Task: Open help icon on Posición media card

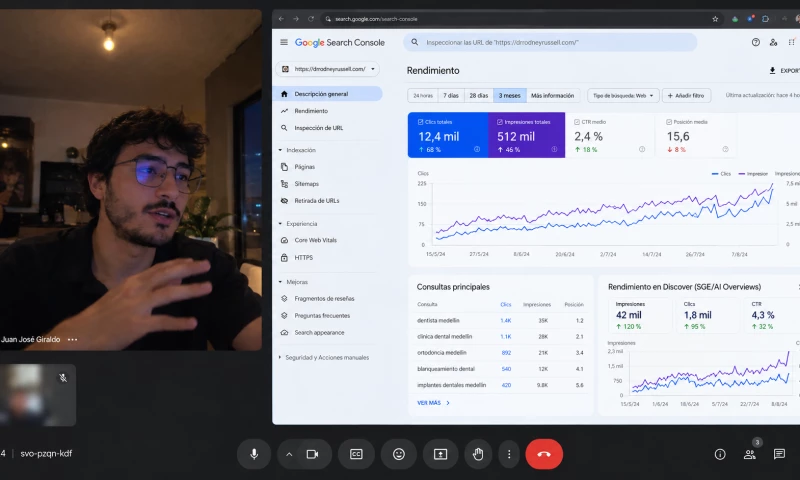Action: (x=725, y=149)
